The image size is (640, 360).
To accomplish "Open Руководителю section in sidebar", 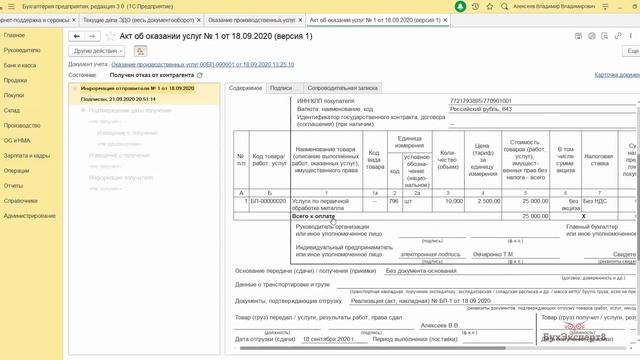I will pyautogui.click(x=22, y=50).
